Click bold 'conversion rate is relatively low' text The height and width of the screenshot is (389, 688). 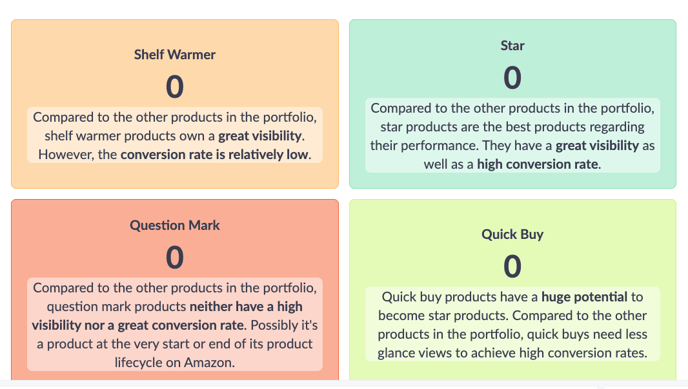(x=215, y=155)
